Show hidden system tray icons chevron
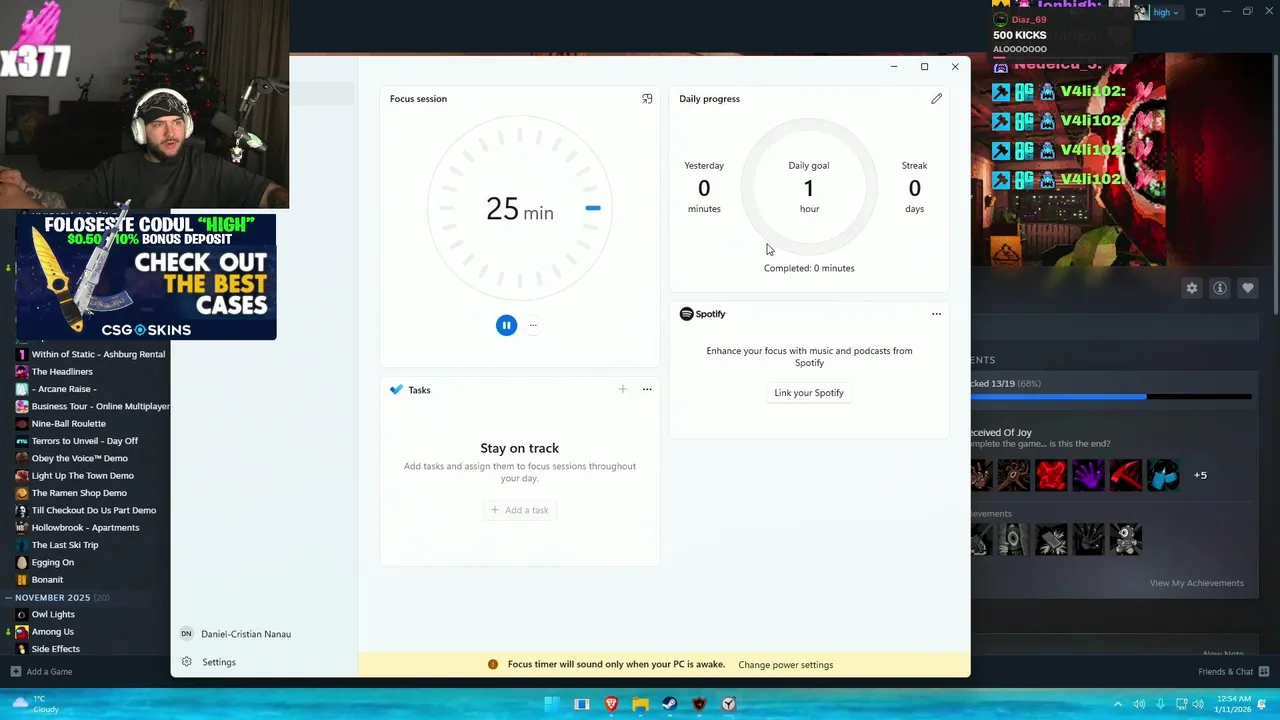1280x720 pixels. 1118,704
